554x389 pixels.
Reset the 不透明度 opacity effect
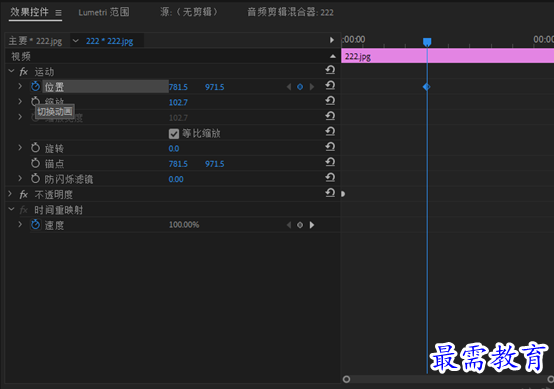click(x=330, y=193)
